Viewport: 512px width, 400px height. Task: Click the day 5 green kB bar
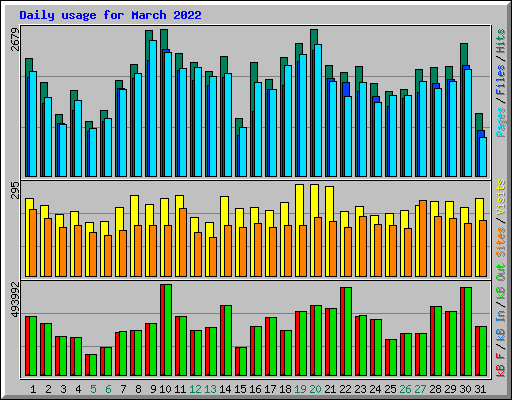pyautogui.click(x=93, y=365)
